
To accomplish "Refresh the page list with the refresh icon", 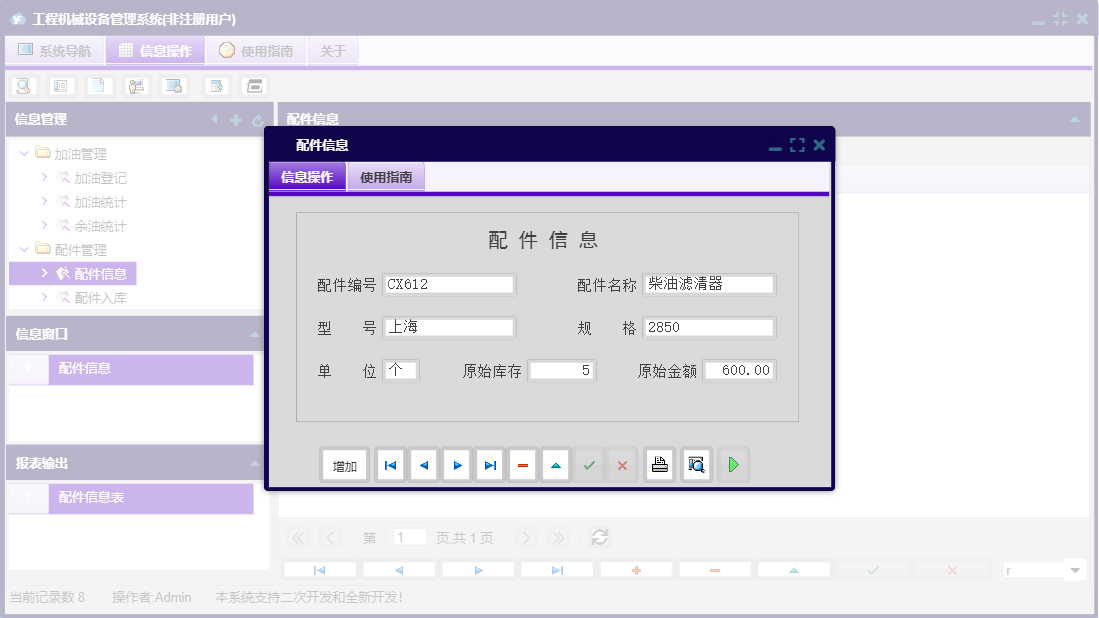I will (x=599, y=537).
